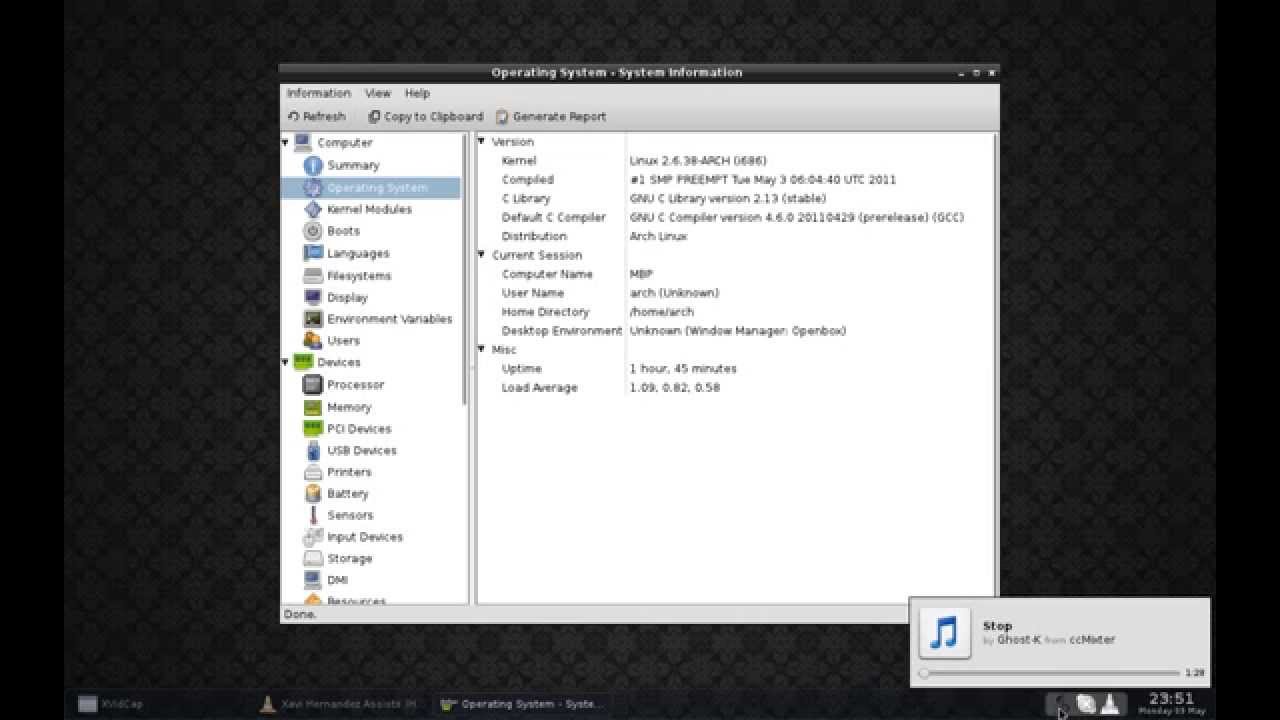This screenshot has height=720, width=1280.
Task: Select the Display monitor icon
Action: click(x=313, y=297)
